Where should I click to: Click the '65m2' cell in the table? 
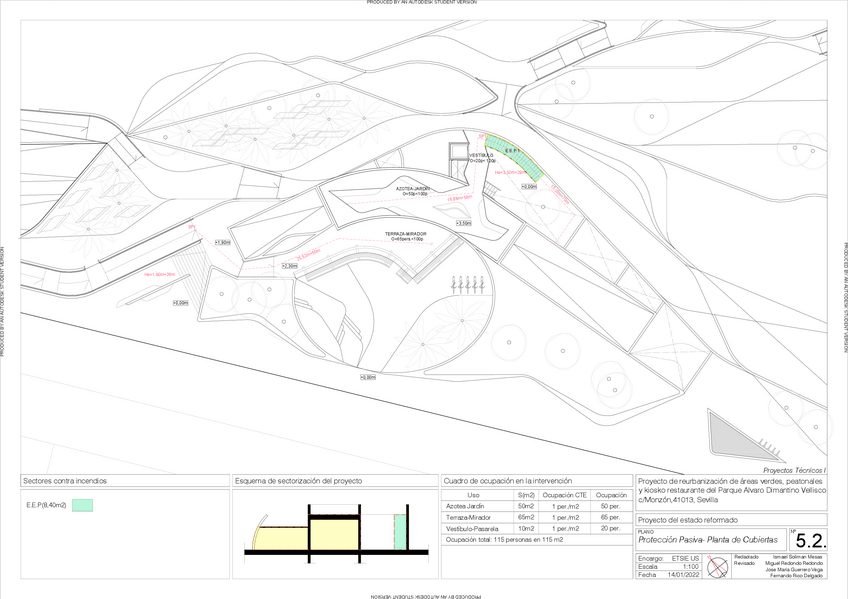pos(526,517)
